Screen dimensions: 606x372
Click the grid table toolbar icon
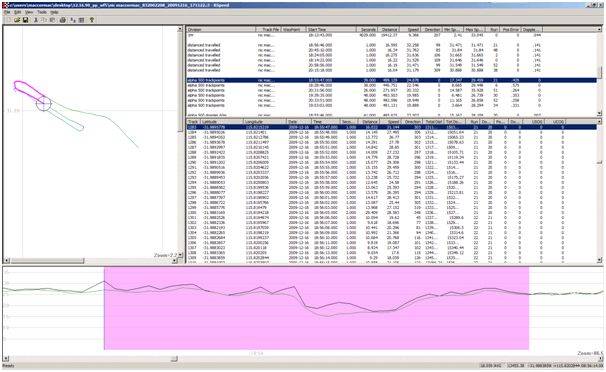click(82, 20)
